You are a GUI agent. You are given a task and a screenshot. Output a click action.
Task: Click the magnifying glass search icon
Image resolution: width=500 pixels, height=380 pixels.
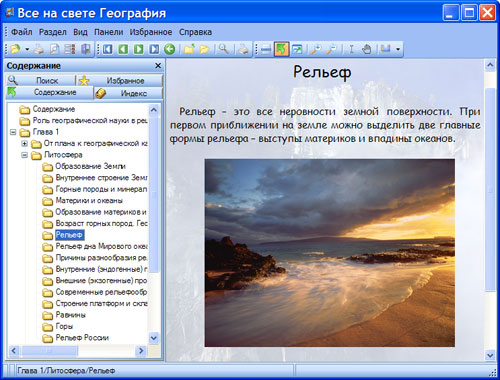(x=223, y=49)
